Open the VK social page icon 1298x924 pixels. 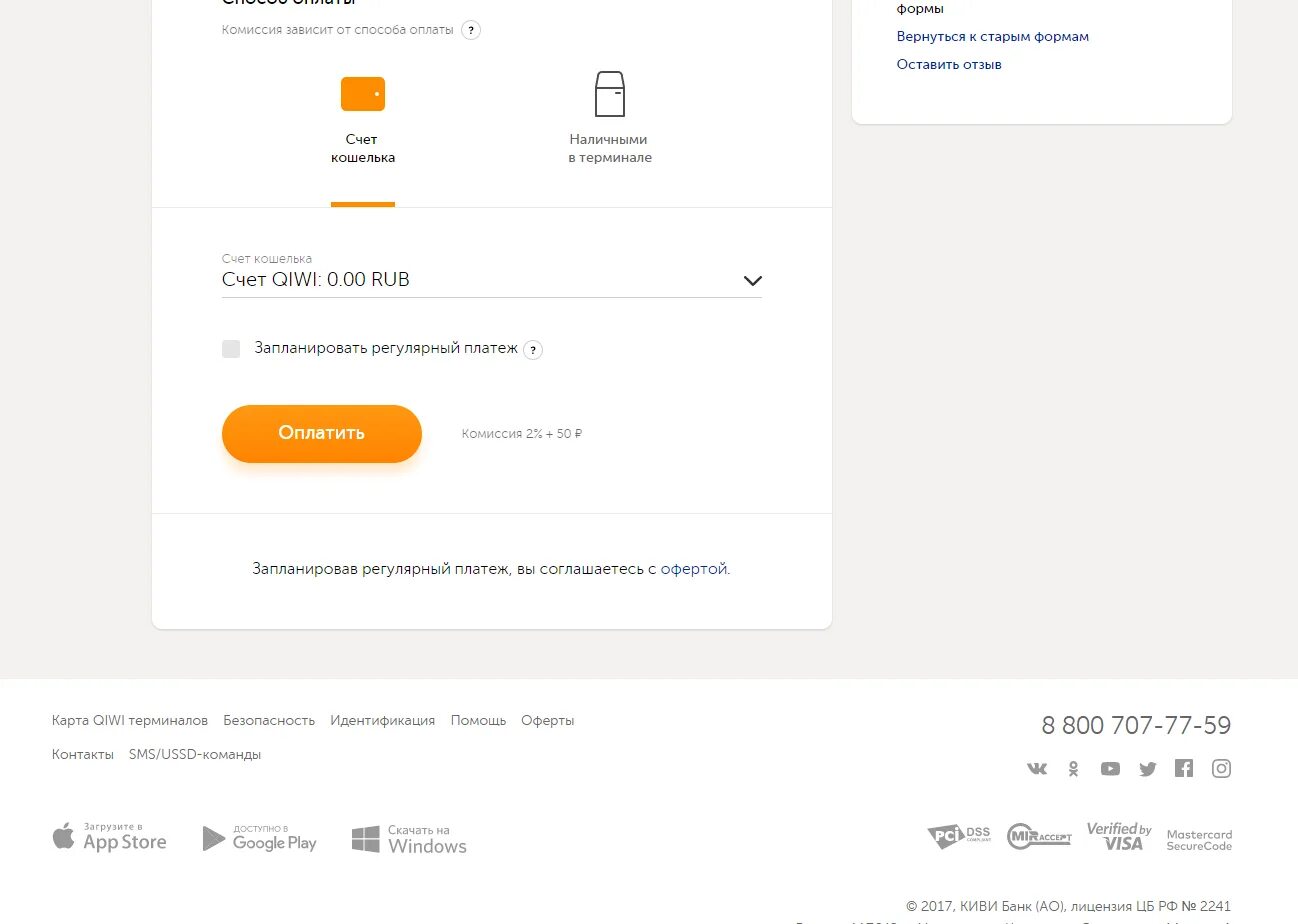[1037, 769]
